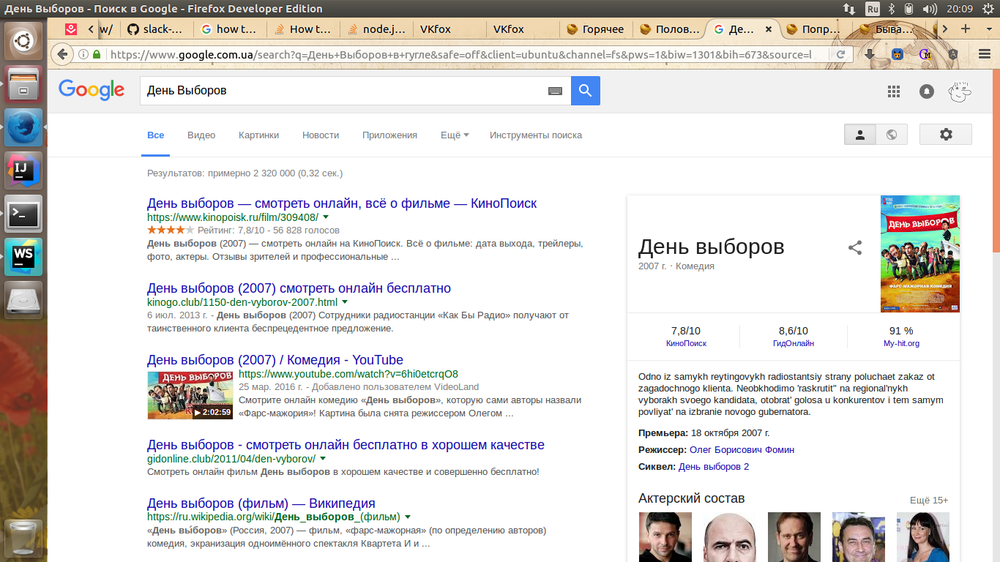Open the Олег Борисович Фомин director link

pyautogui.click(x=742, y=450)
